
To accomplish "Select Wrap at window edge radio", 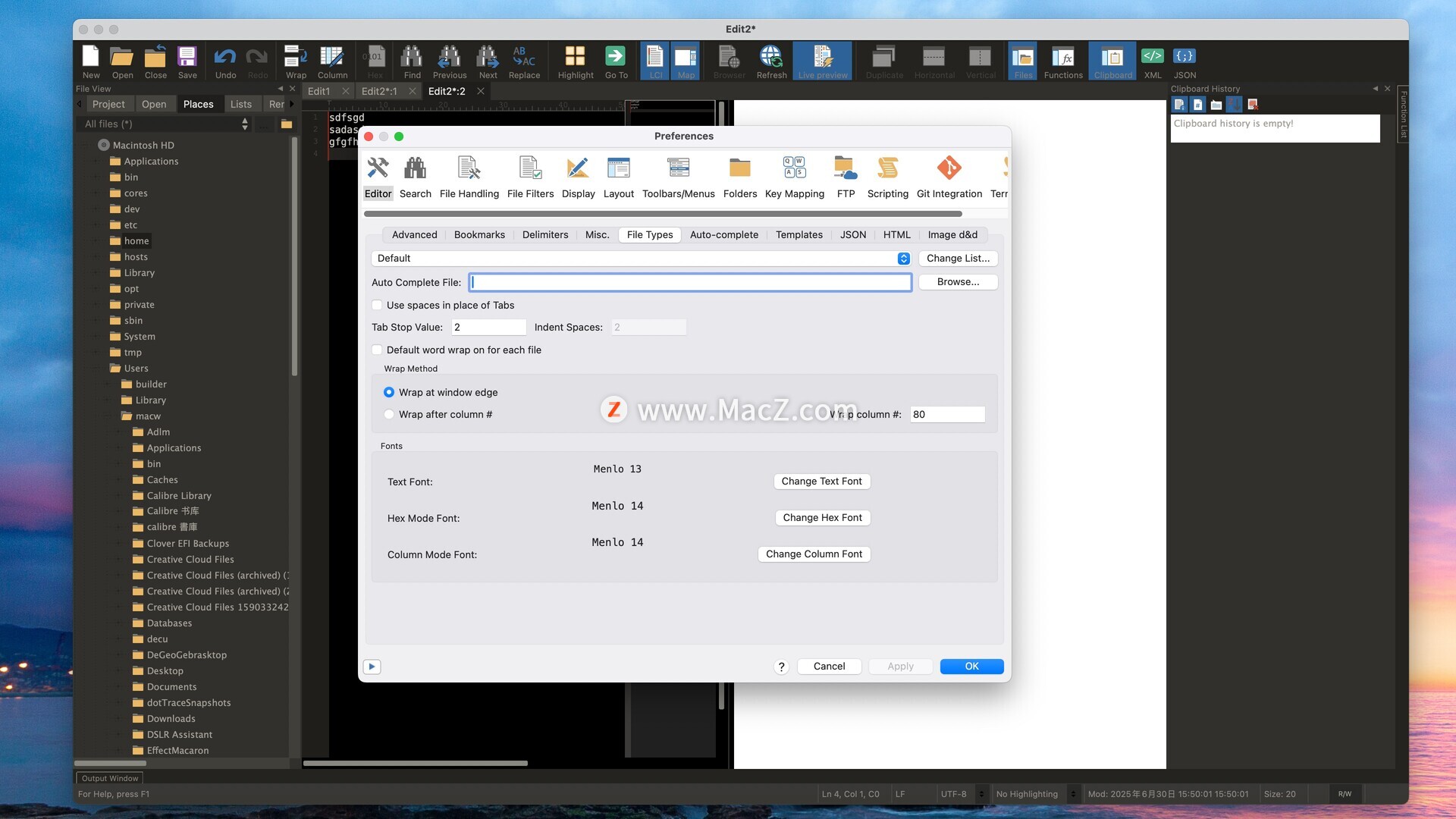I will click(x=389, y=392).
